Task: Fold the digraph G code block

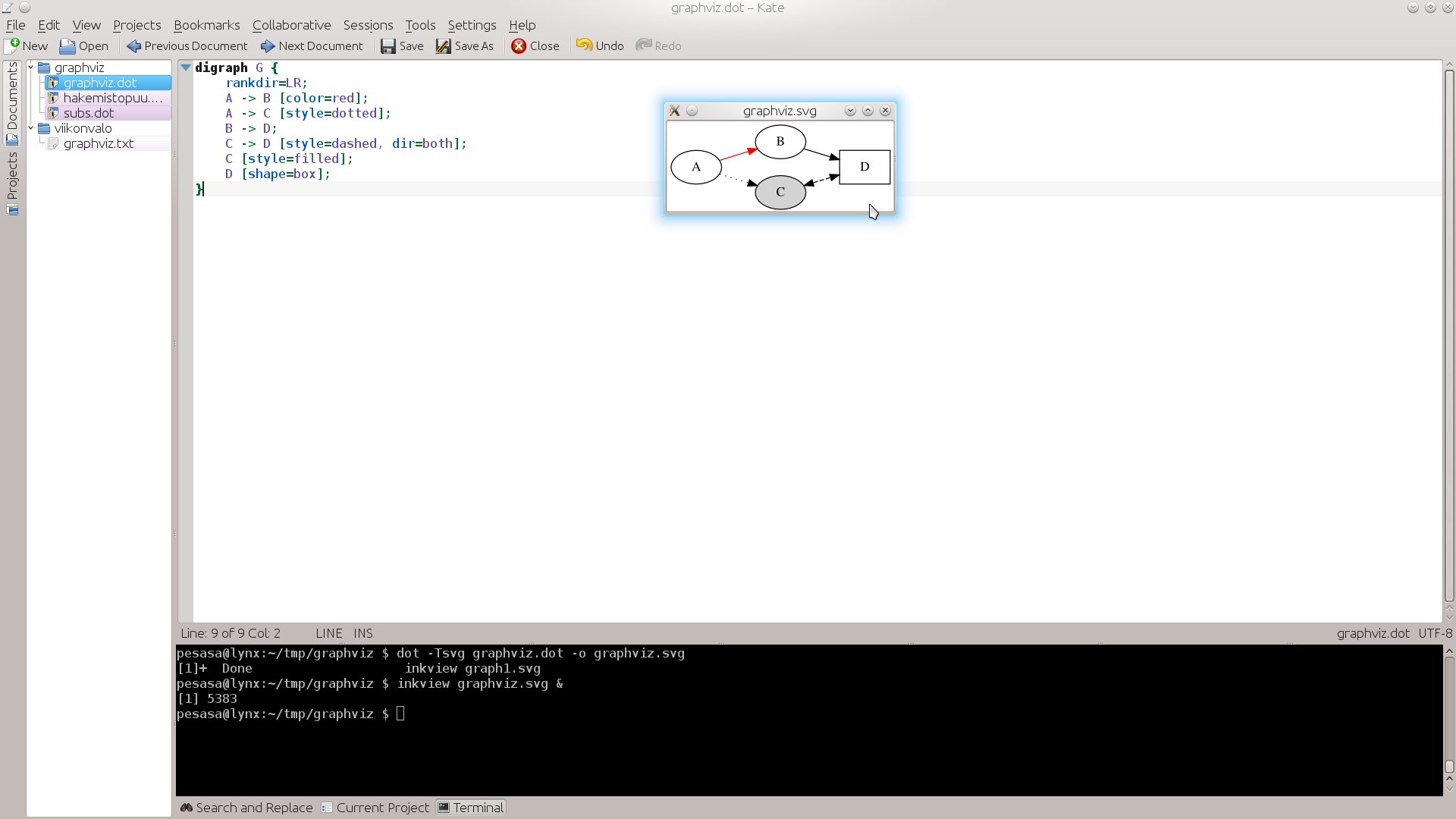Action: coord(186,67)
